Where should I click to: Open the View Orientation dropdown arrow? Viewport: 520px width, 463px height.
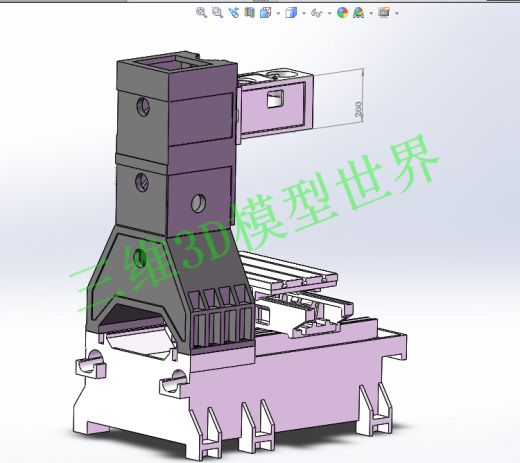(x=278, y=14)
